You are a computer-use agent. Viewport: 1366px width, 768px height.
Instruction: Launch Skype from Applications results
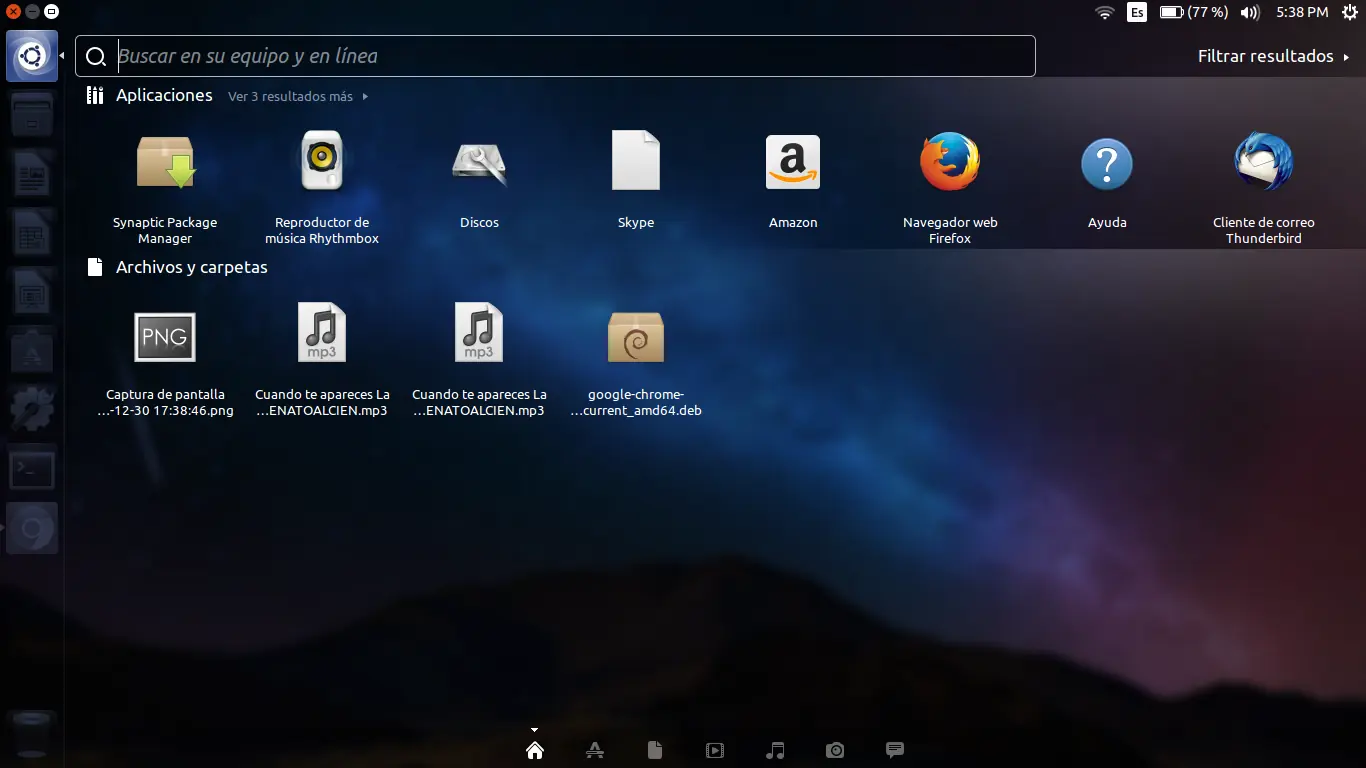(636, 160)
